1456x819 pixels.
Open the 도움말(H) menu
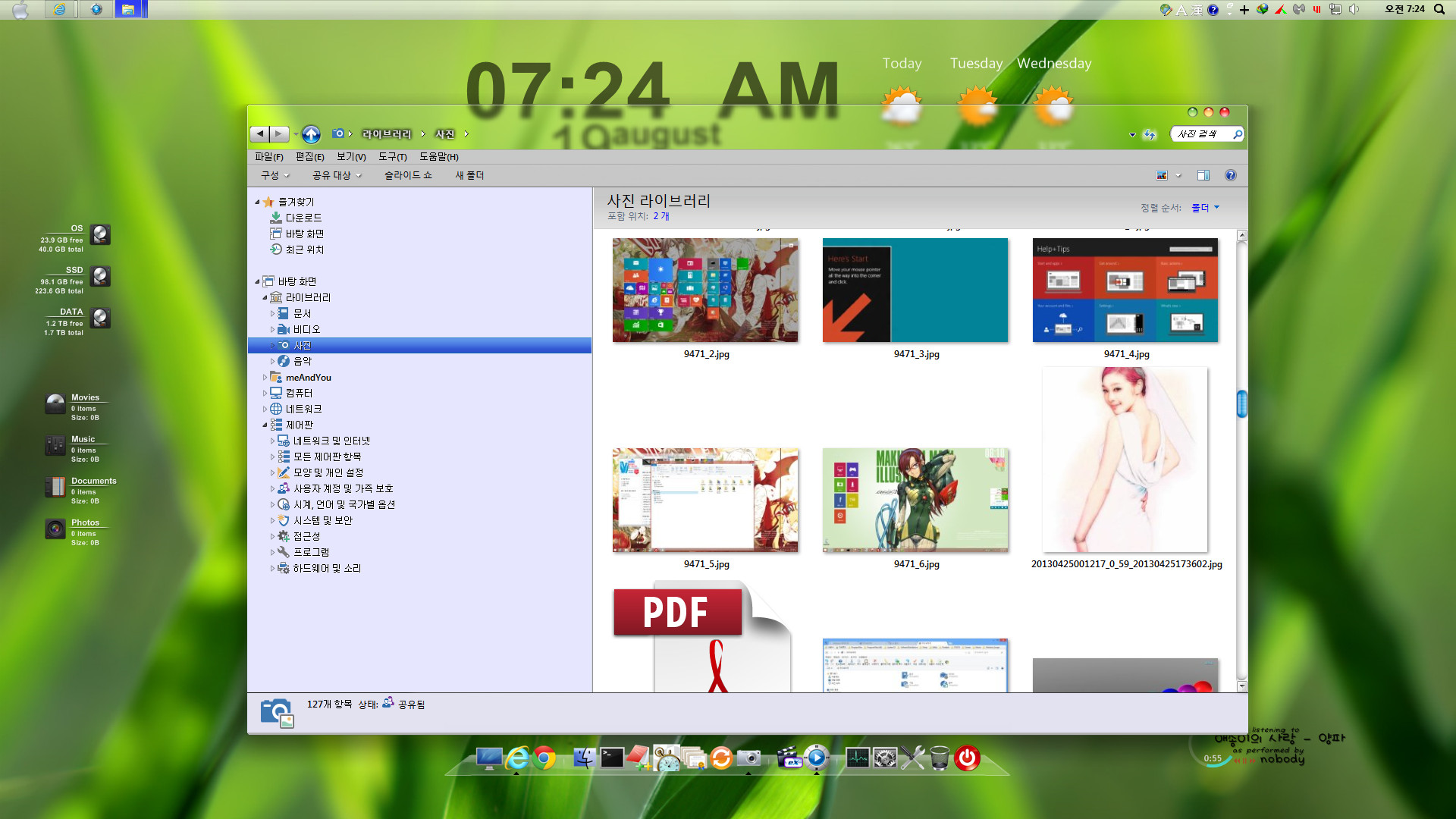(439, 156)
